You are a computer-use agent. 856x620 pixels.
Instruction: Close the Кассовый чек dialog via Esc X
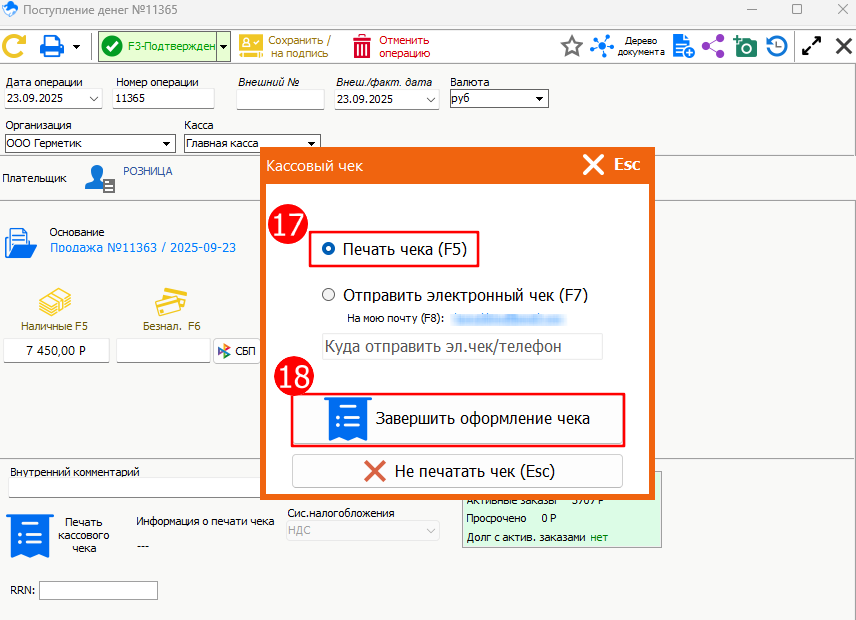[x=610, y=165]
